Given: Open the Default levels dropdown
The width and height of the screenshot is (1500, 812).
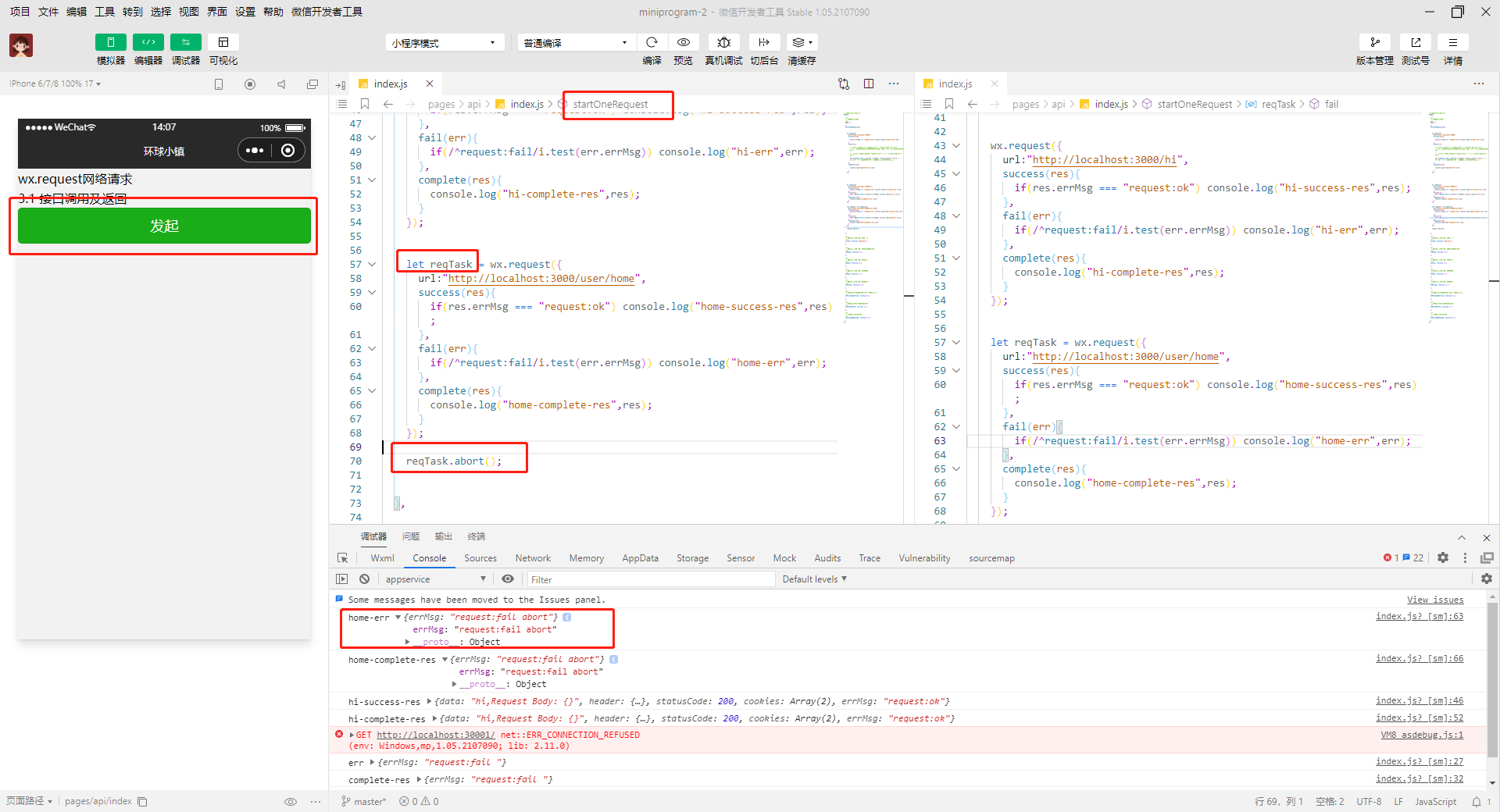Looking at the screenshot, I should coord(815,579).
